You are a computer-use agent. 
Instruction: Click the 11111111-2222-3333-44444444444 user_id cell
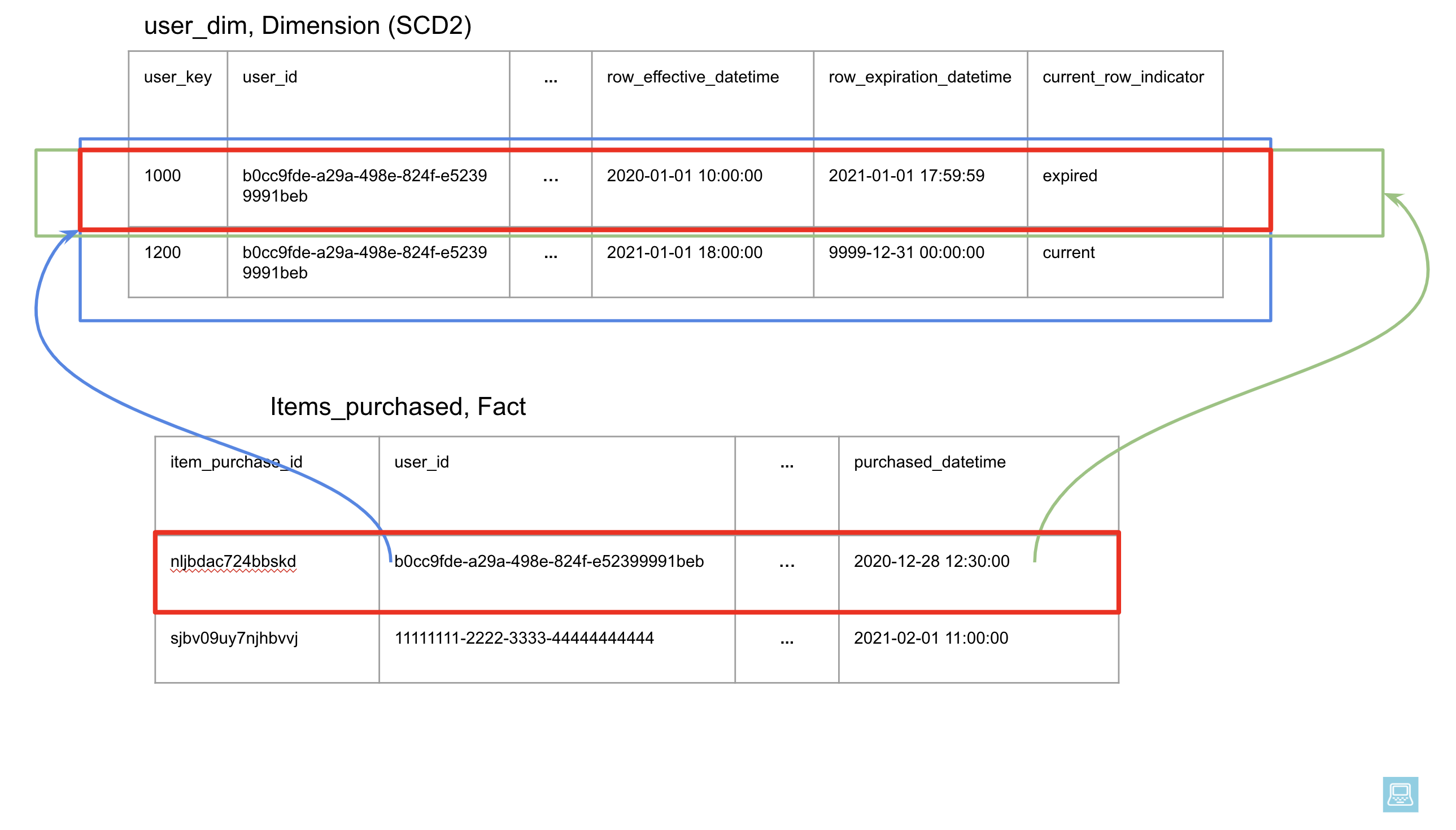[x=524, y=638]
